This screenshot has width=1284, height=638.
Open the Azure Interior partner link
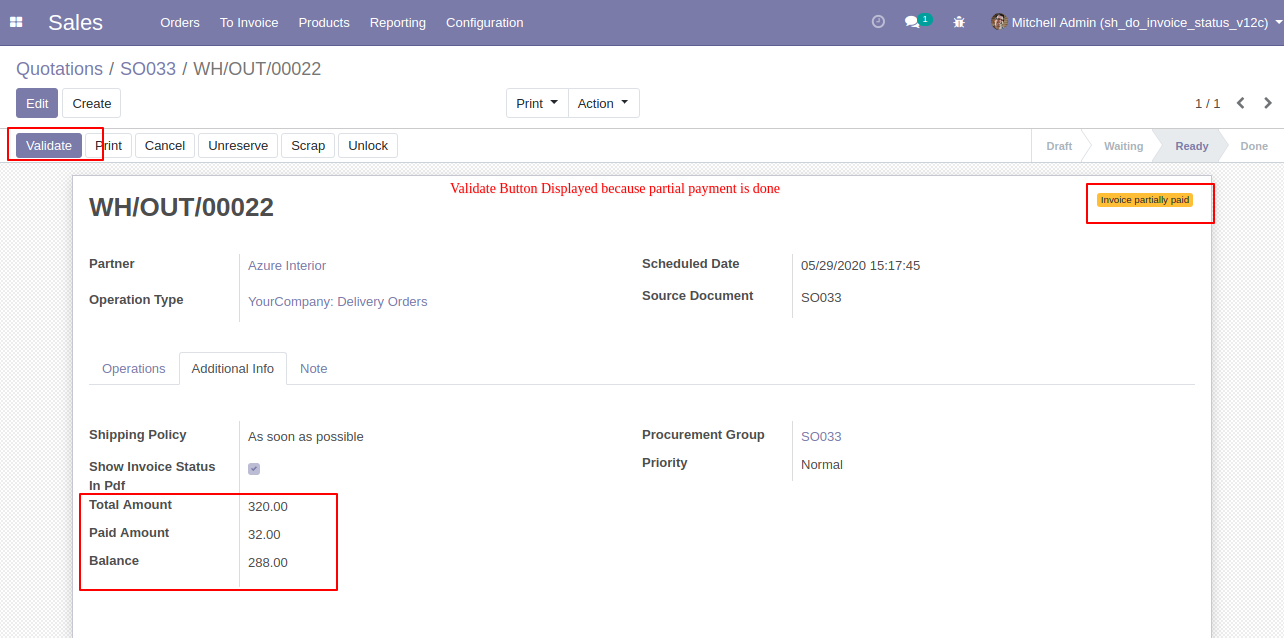(x=287, y=265)
